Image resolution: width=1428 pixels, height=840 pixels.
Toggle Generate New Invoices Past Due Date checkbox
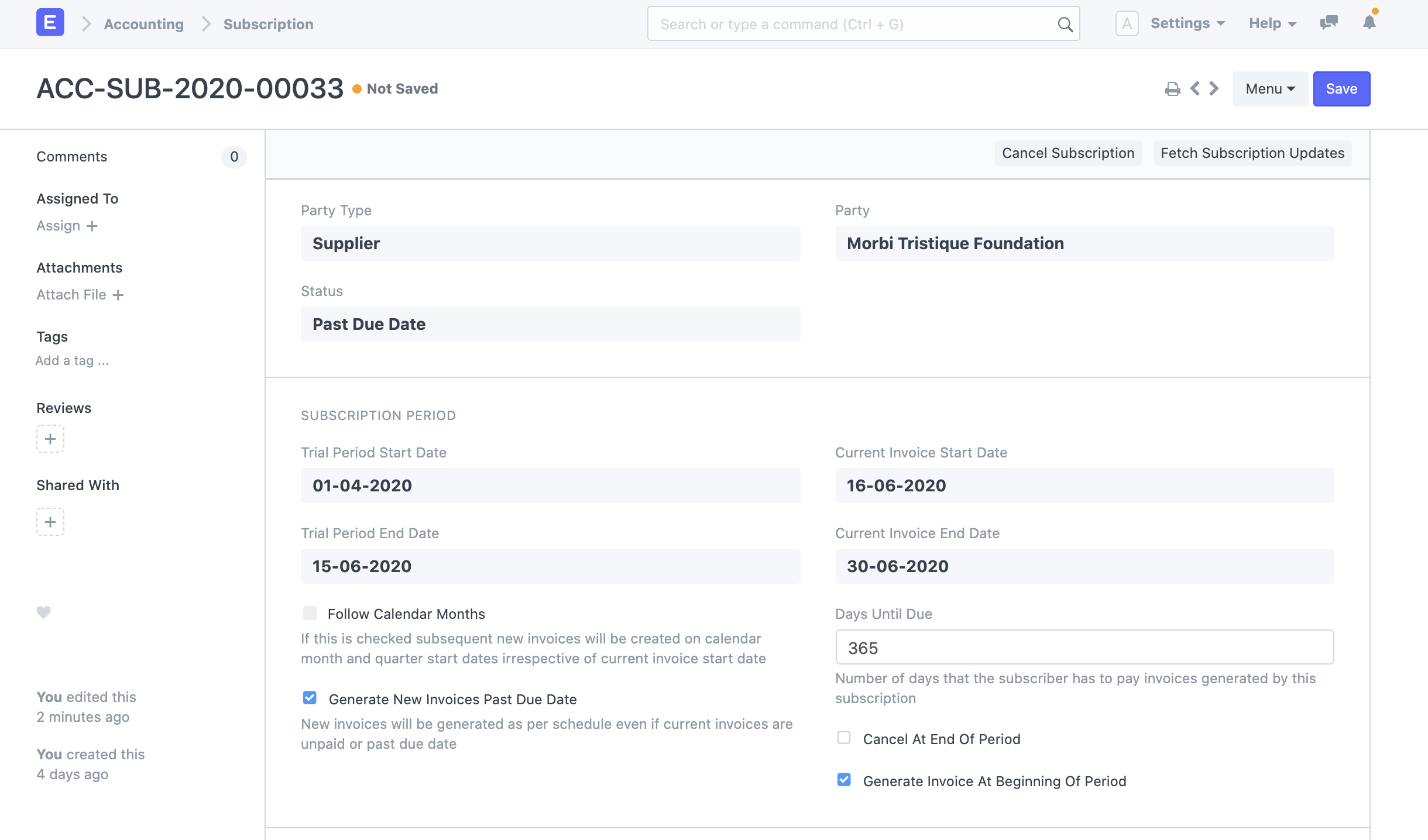tap(310, 699)
